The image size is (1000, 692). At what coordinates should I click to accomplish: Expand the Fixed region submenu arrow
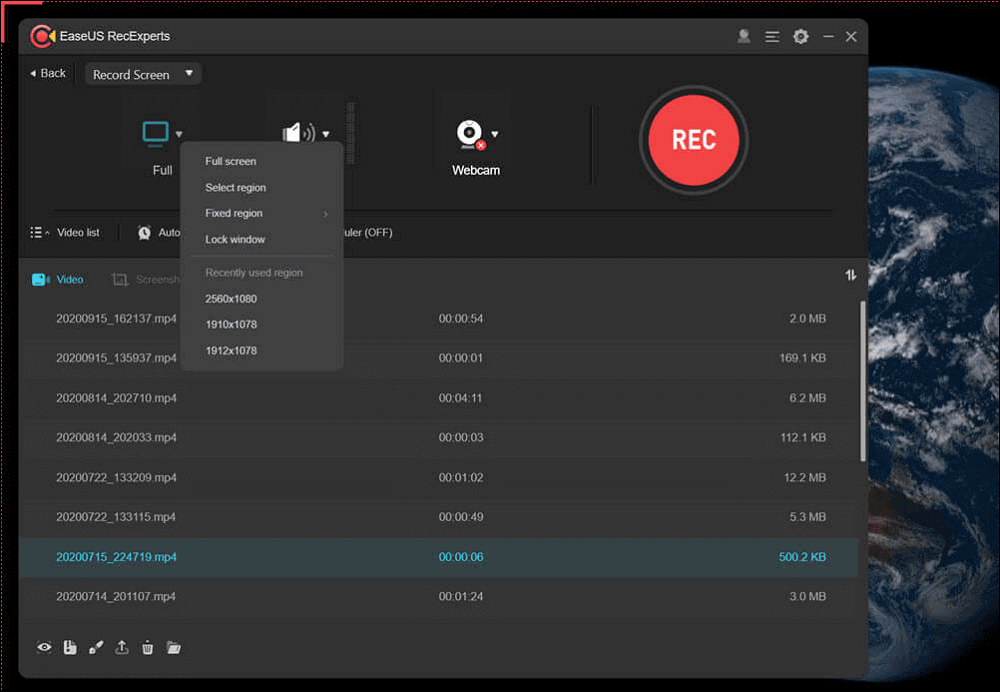click(325, 214)
